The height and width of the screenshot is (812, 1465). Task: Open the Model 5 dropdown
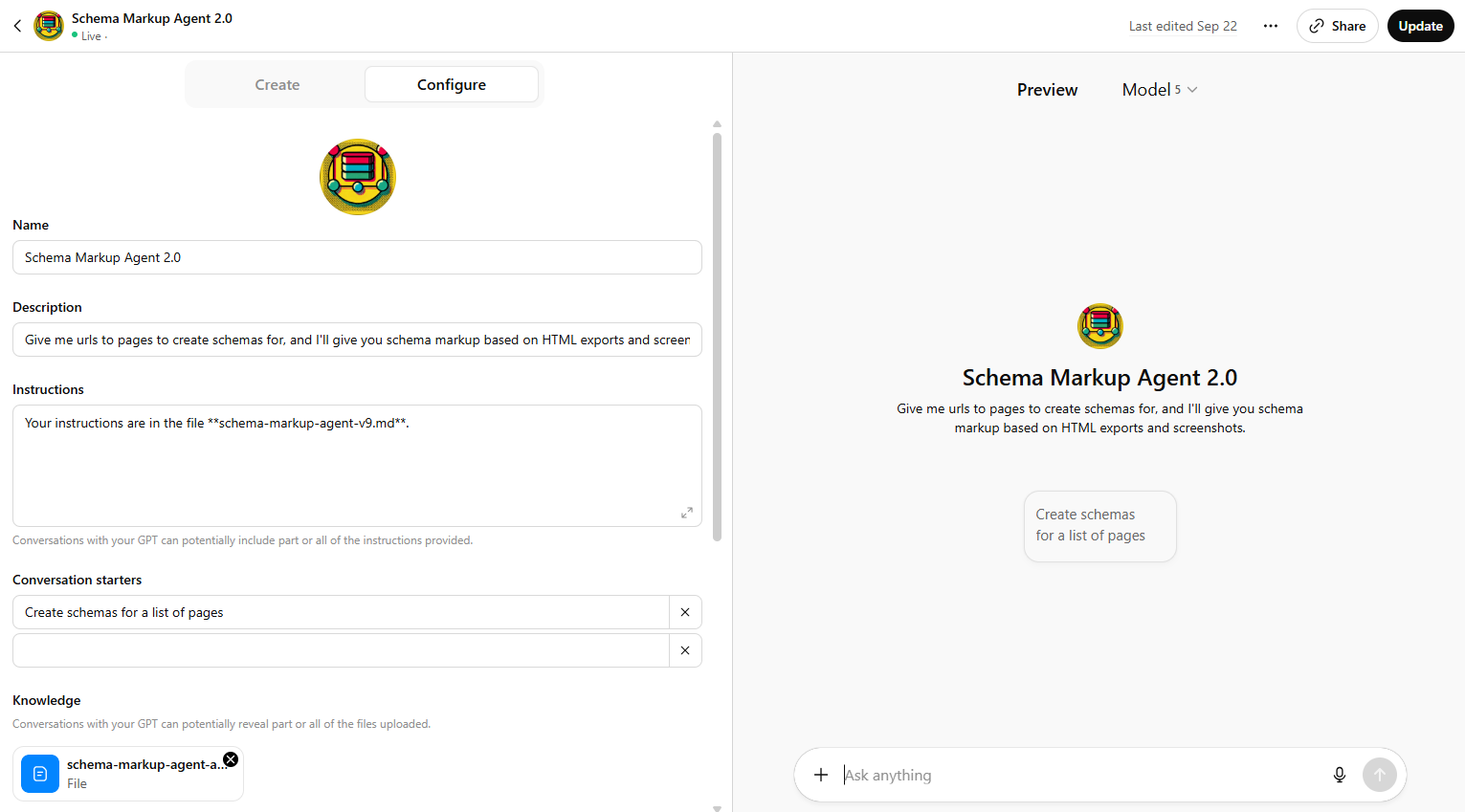tap(1159, 89)
